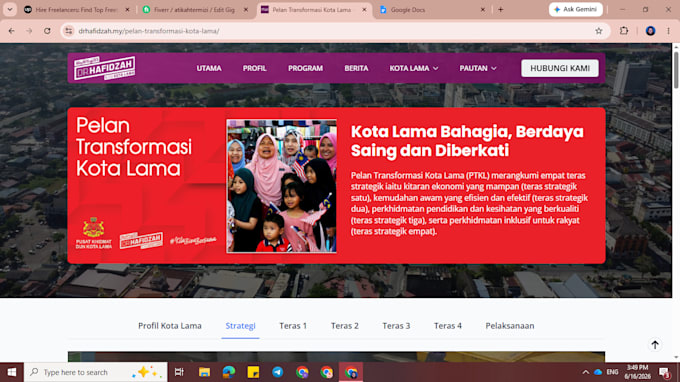Select the Pelaksanaan tab
The width and height of the screenshot is (680, 382).
(x=510, y=326)
